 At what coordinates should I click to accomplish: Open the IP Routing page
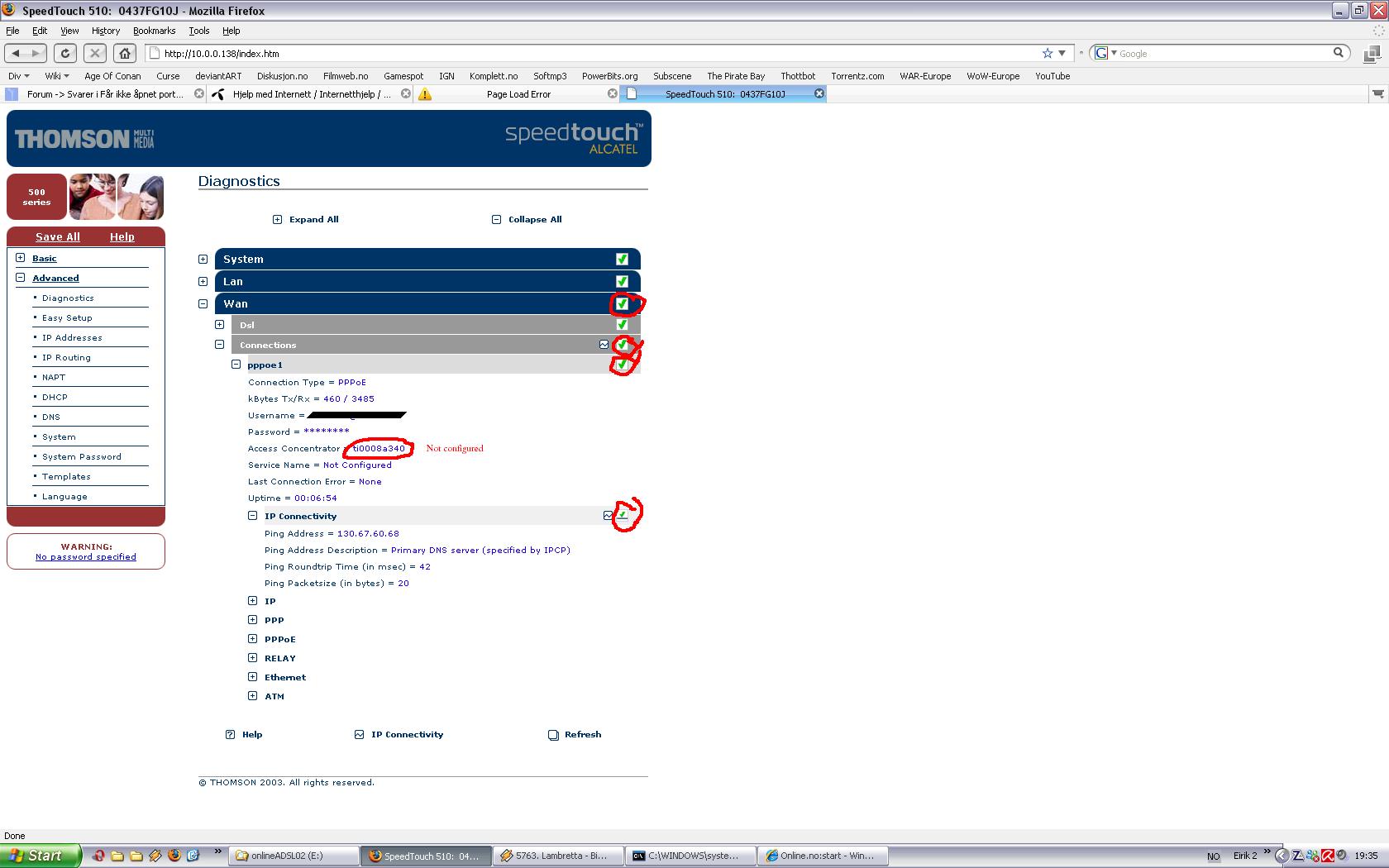[x=66, y=357]
